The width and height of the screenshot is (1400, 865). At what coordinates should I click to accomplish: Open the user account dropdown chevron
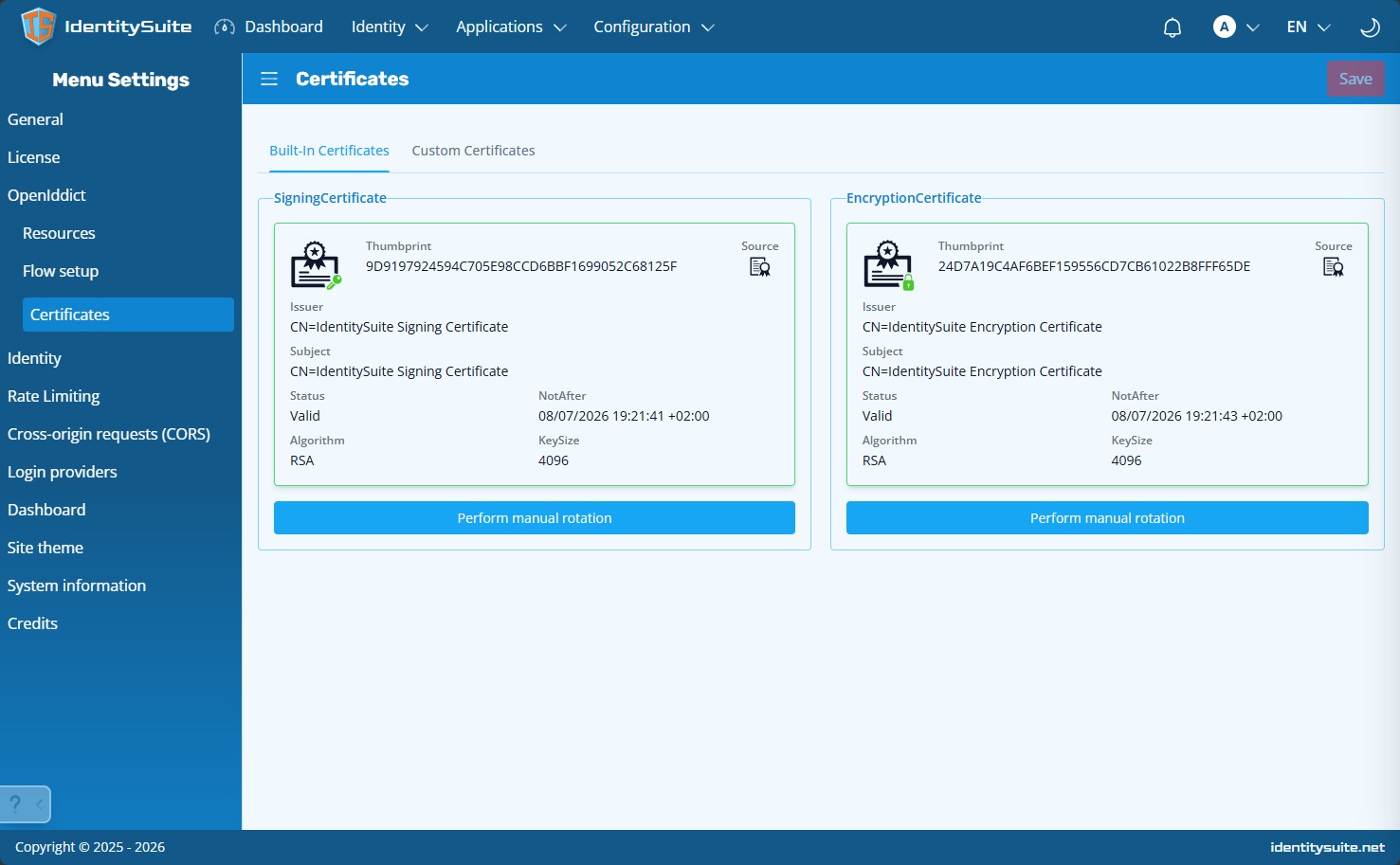point(1253,27)
